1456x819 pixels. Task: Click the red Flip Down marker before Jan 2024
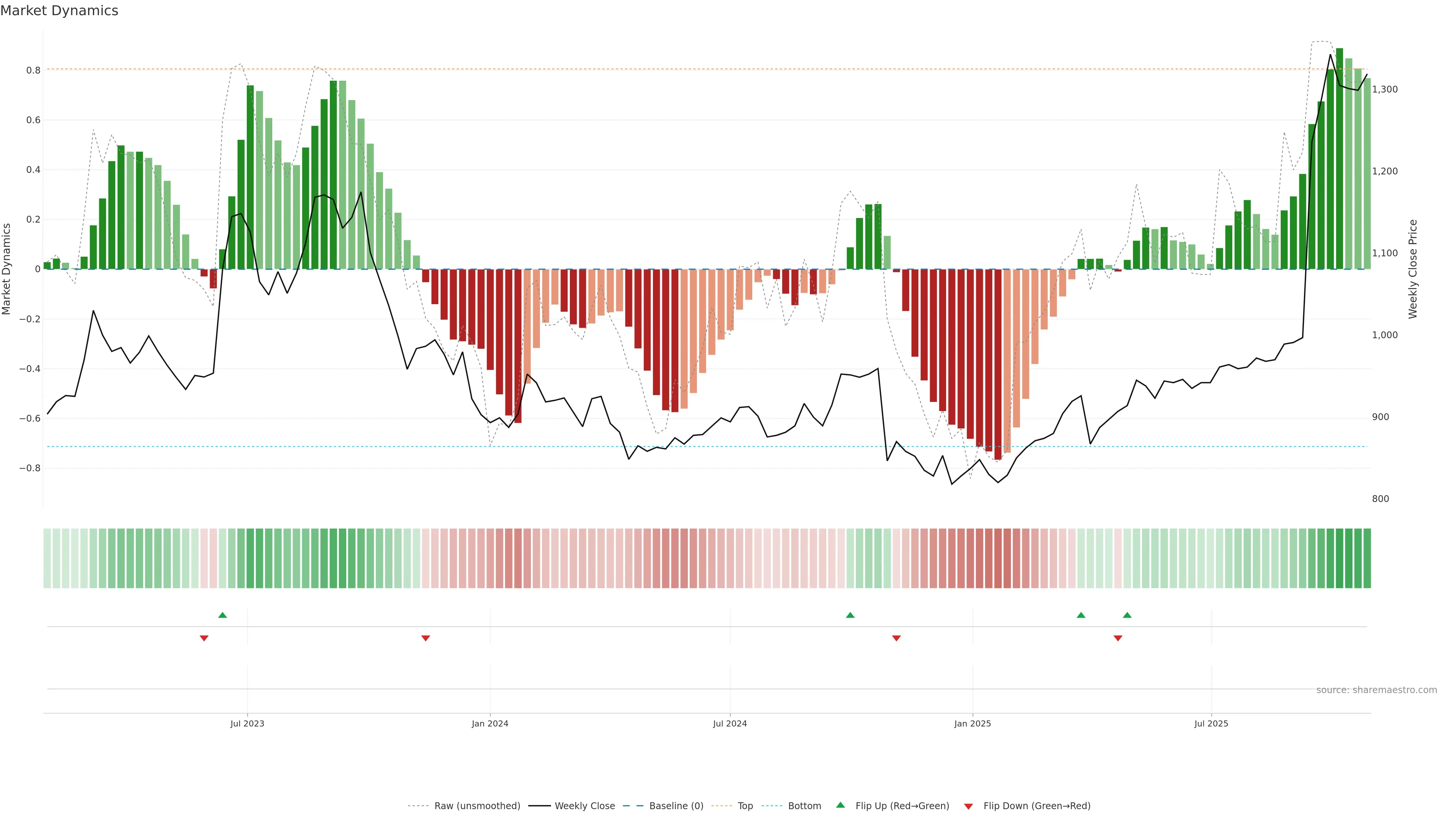[425, 638]
